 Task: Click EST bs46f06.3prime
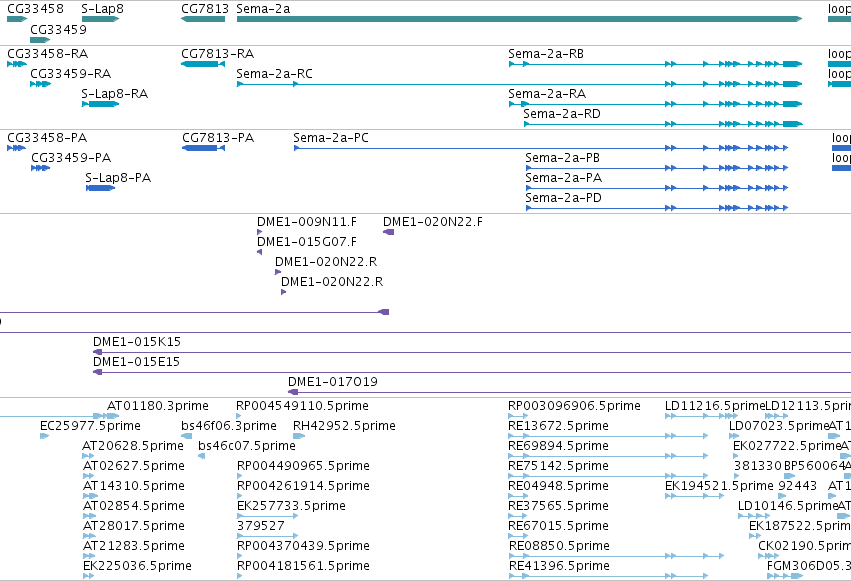click(187, 436)
